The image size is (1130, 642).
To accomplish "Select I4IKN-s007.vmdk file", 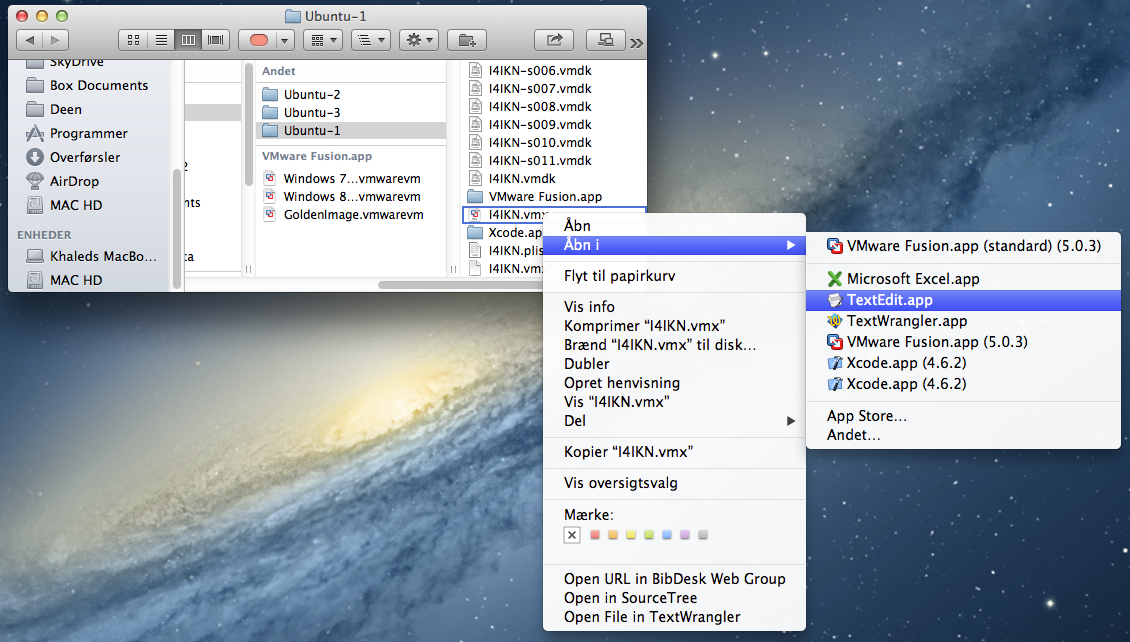I will [x=540, y=89].
